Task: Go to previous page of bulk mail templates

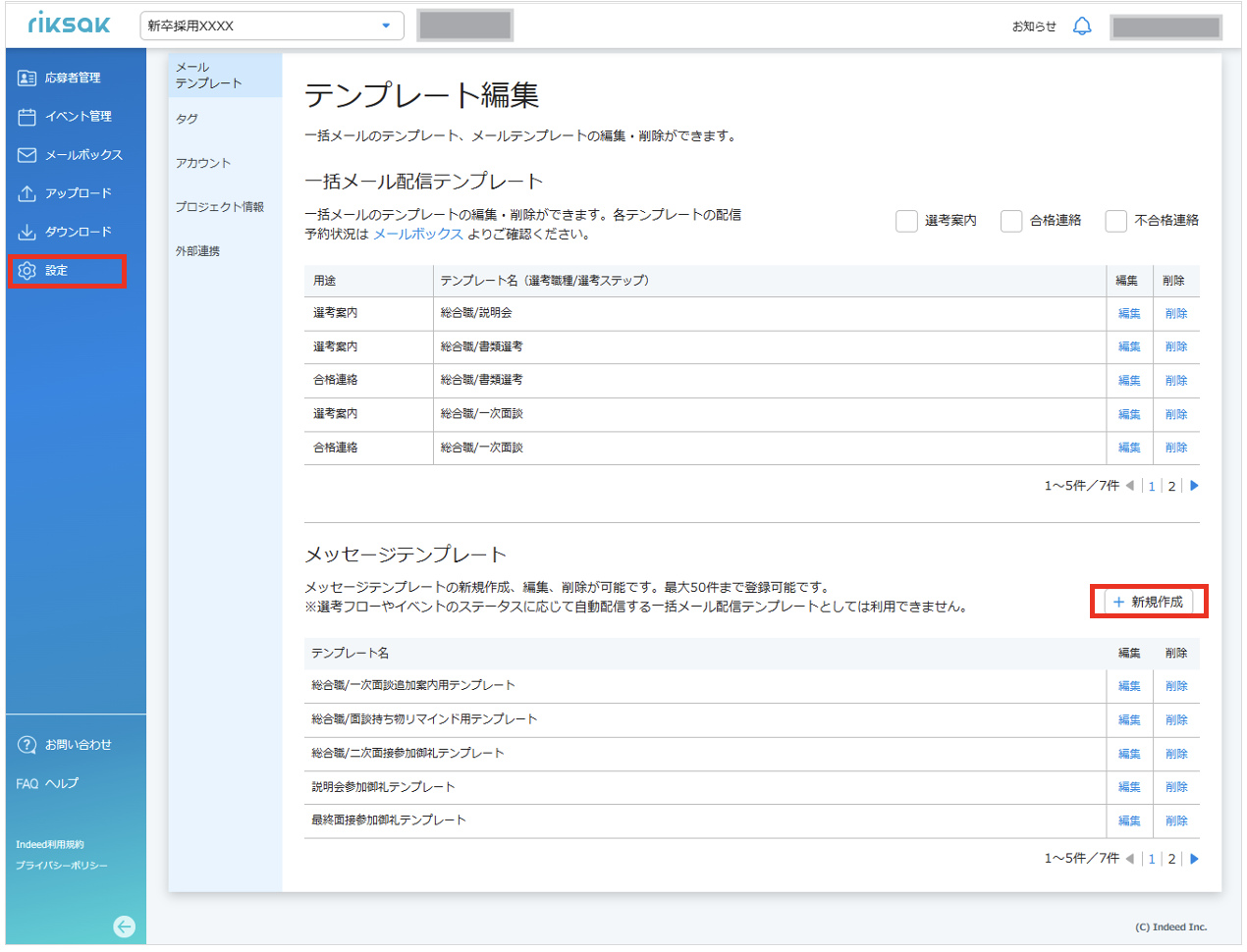Action: point(1129,486)
